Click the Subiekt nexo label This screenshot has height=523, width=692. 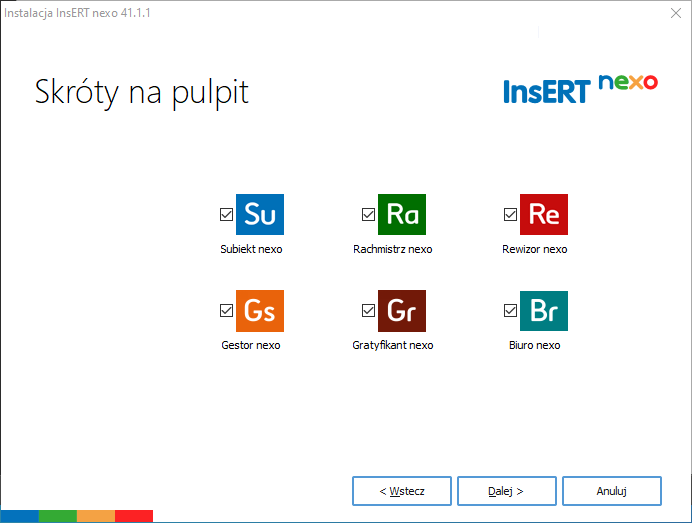pyautogui.click(x=251, y=249)
